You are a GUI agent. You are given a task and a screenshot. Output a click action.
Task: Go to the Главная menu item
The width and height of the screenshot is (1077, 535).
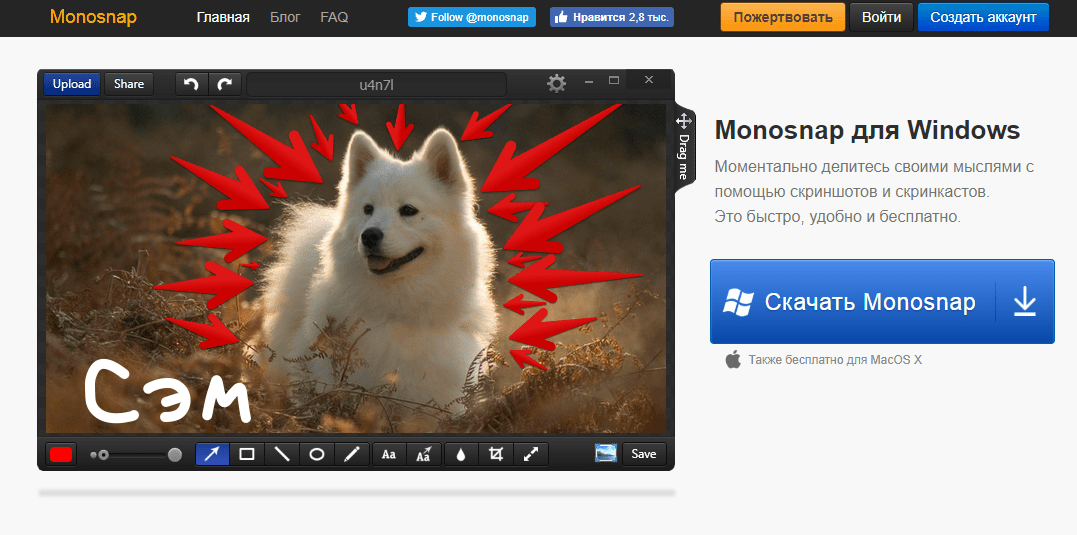(x=223, y=17)
